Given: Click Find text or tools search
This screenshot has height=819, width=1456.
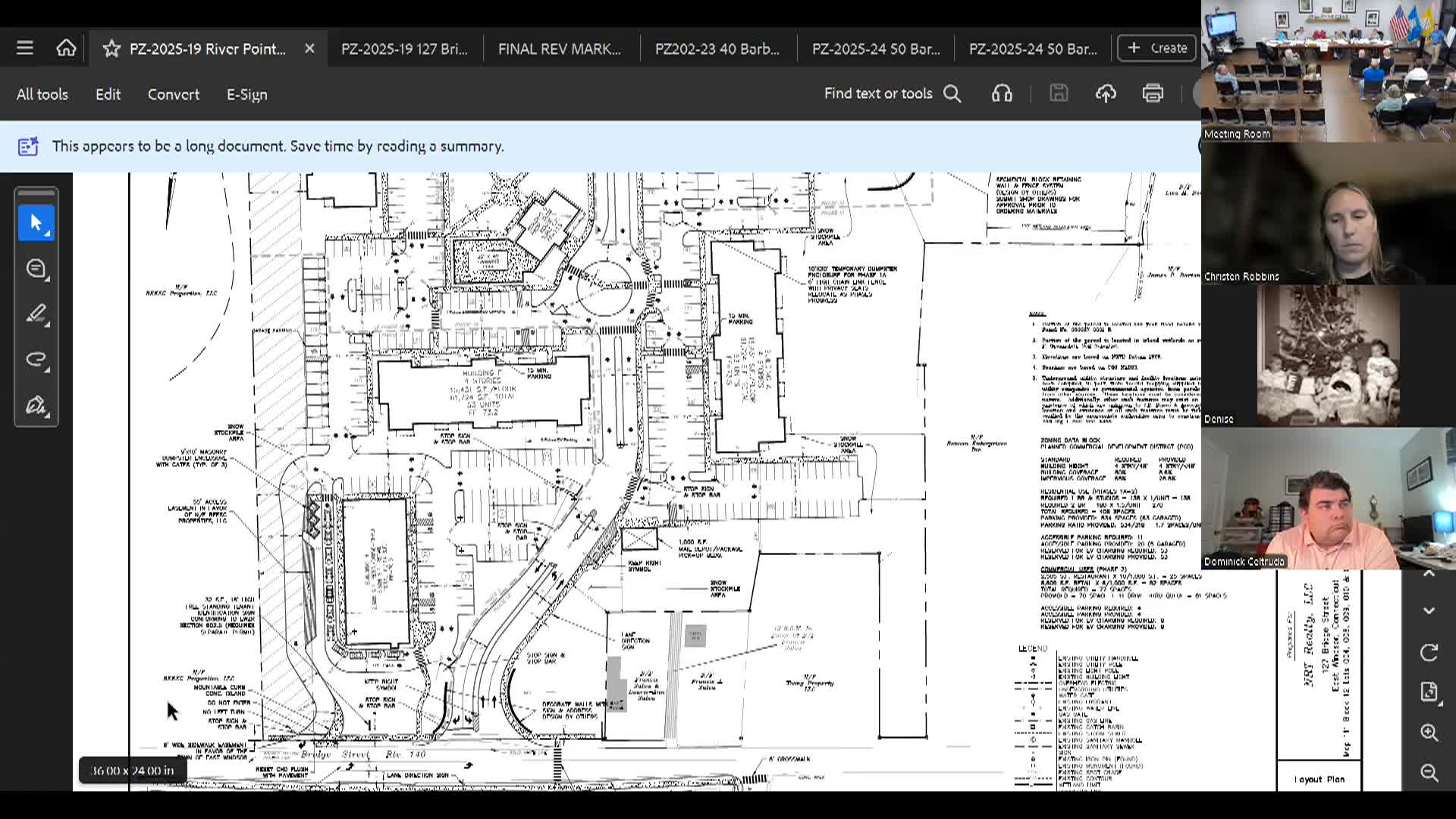Looking at the screenshot, I should click(x=893, y=93).
